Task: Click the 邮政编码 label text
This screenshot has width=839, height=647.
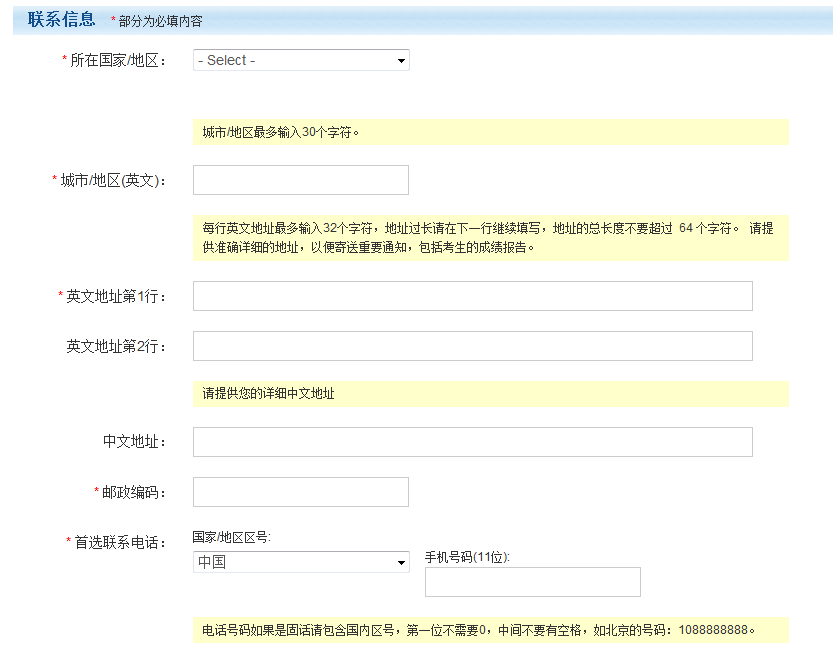Action: 129,492
